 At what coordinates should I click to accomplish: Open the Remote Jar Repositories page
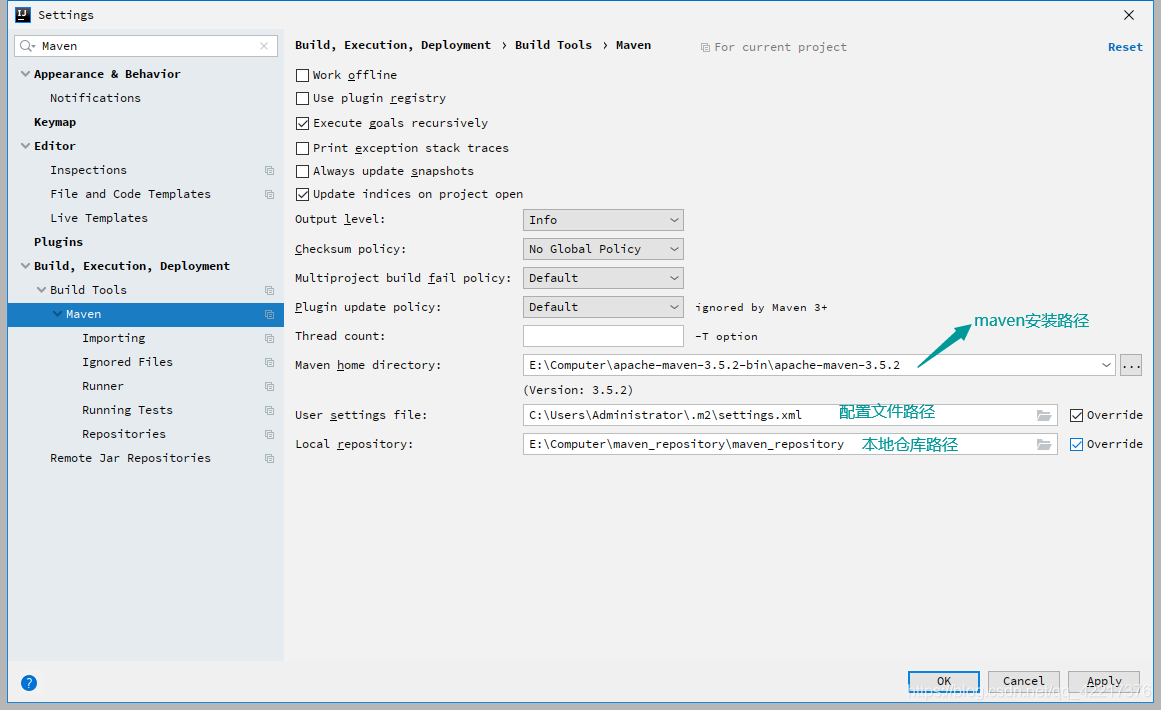click(x=130, y=458)
